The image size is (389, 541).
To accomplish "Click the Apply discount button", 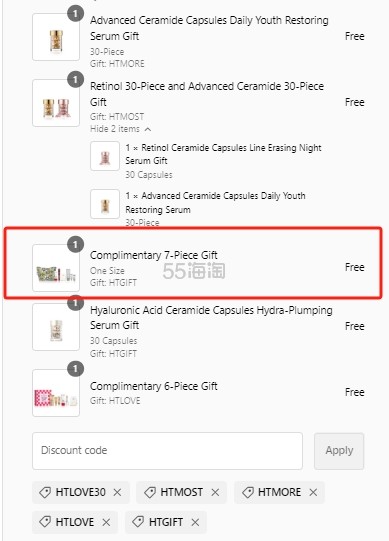I will 339,451.
